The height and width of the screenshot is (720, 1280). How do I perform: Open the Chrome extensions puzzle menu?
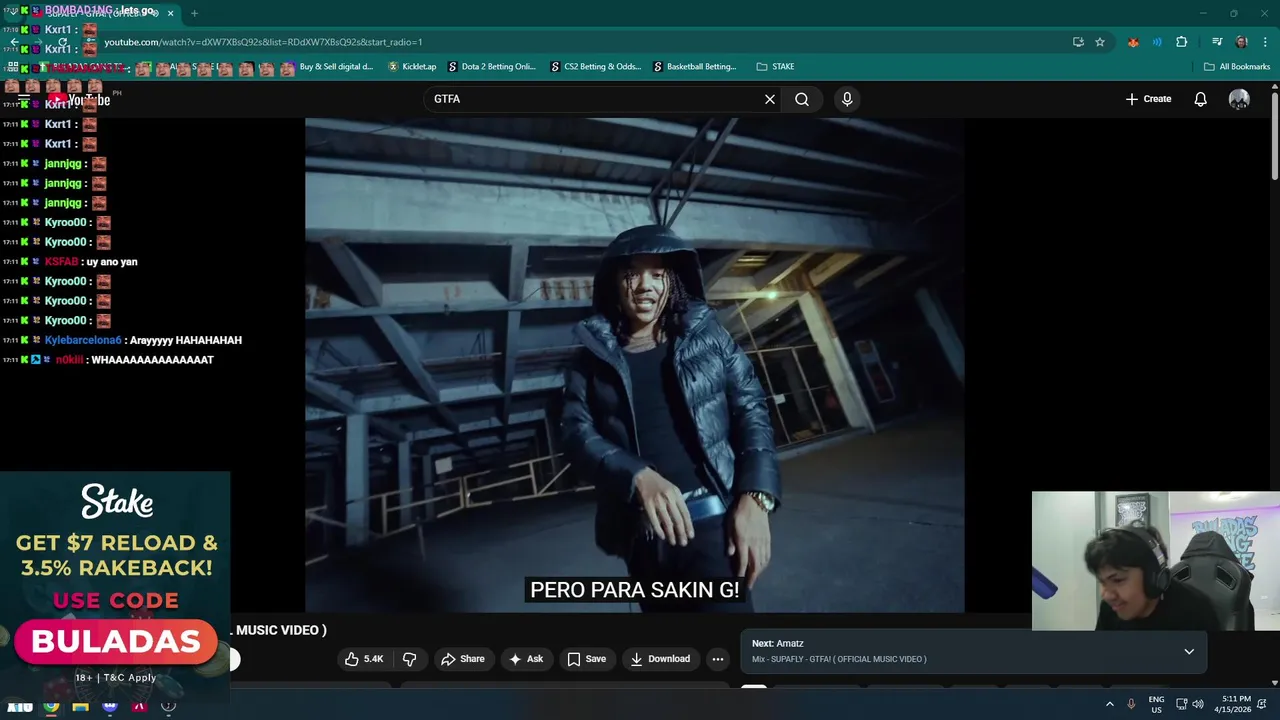(1182, 42)
